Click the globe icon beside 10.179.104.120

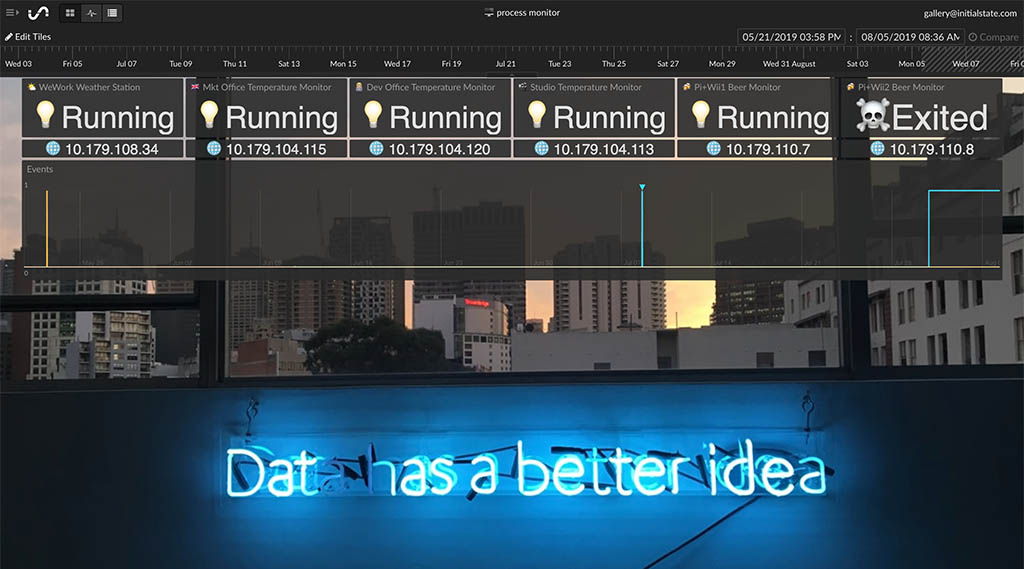[x=376, y=149]
